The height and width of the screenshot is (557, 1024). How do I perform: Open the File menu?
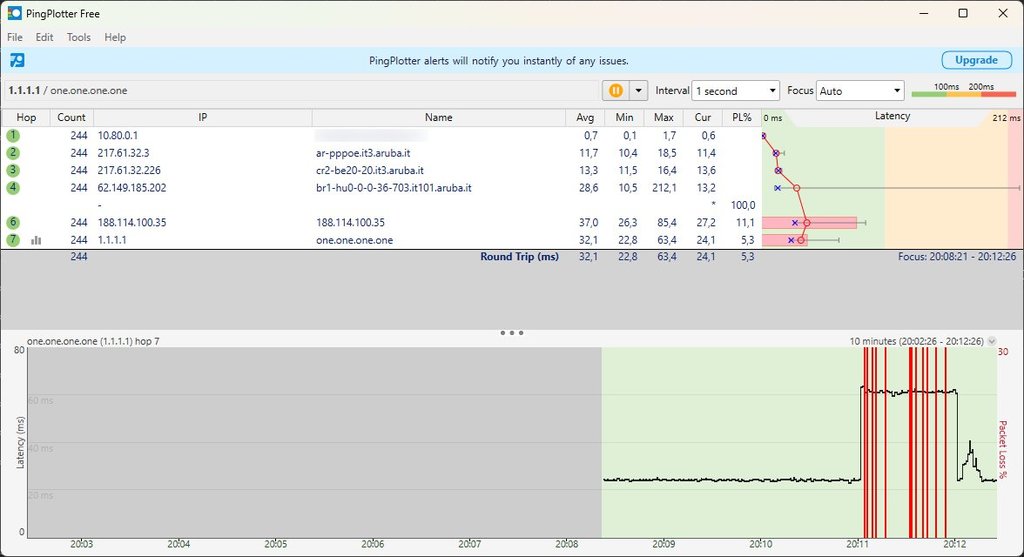click(14, 37)
